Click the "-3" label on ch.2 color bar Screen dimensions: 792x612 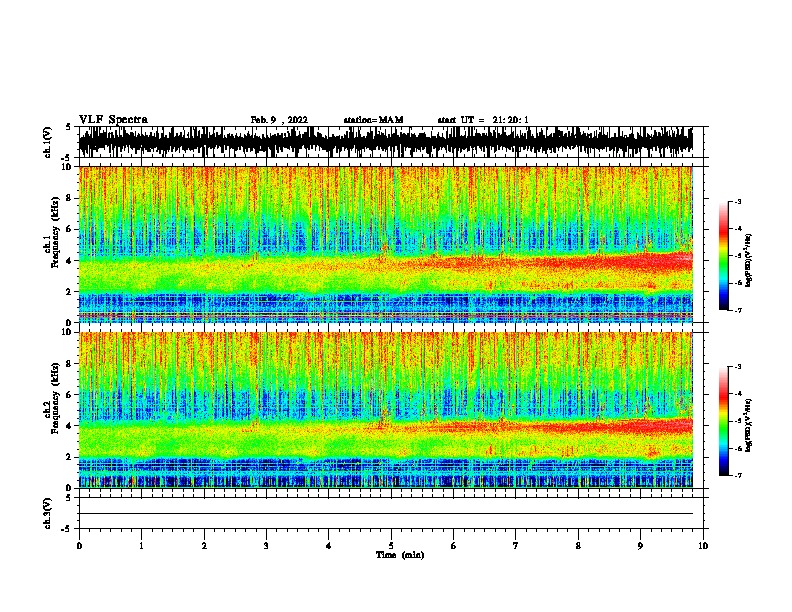737,367
